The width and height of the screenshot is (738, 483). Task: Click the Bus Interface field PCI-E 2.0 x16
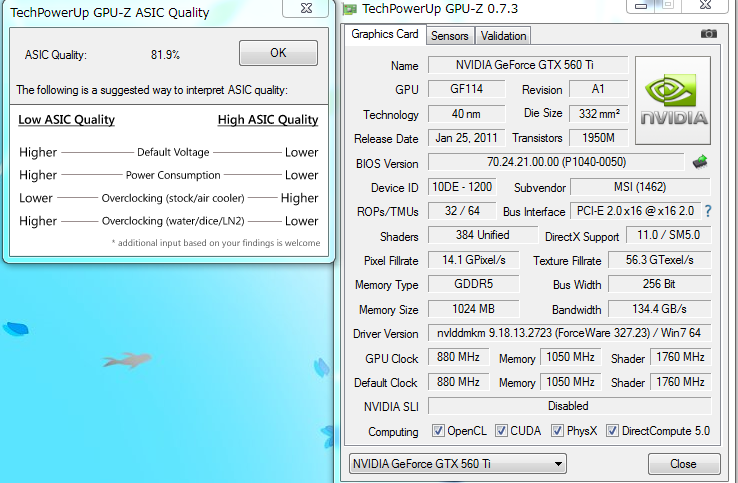[635, 211]
